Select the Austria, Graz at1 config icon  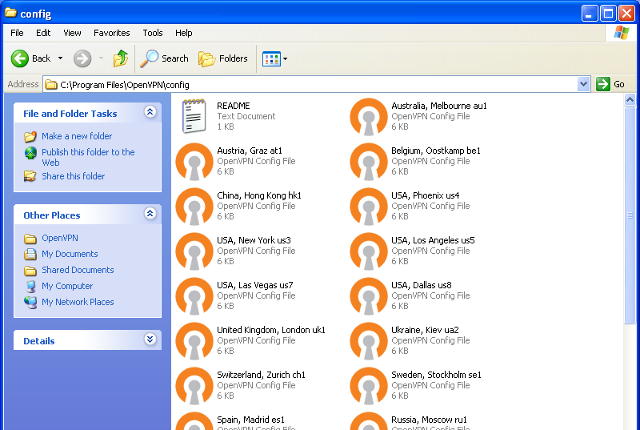click(194, 162)
